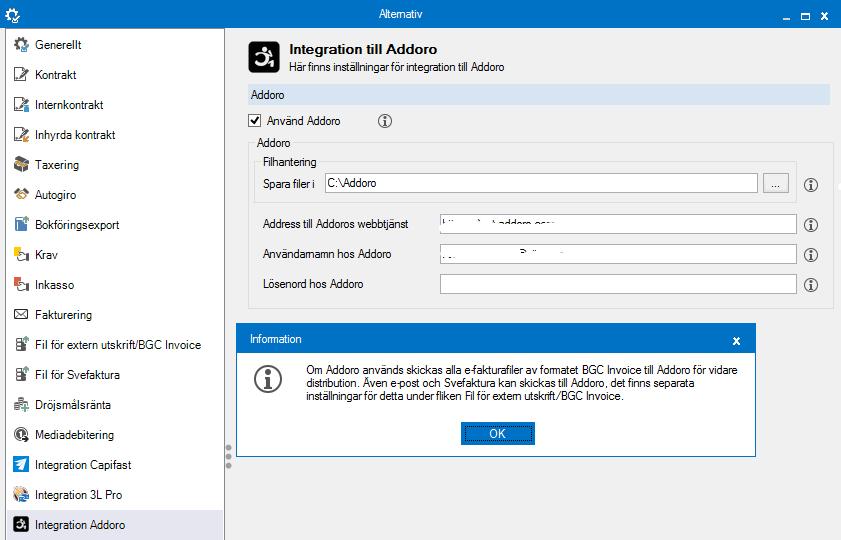841x540 pixels.
Task: Click the Mediadebitering icon
Action: click(x=21, y=434)
